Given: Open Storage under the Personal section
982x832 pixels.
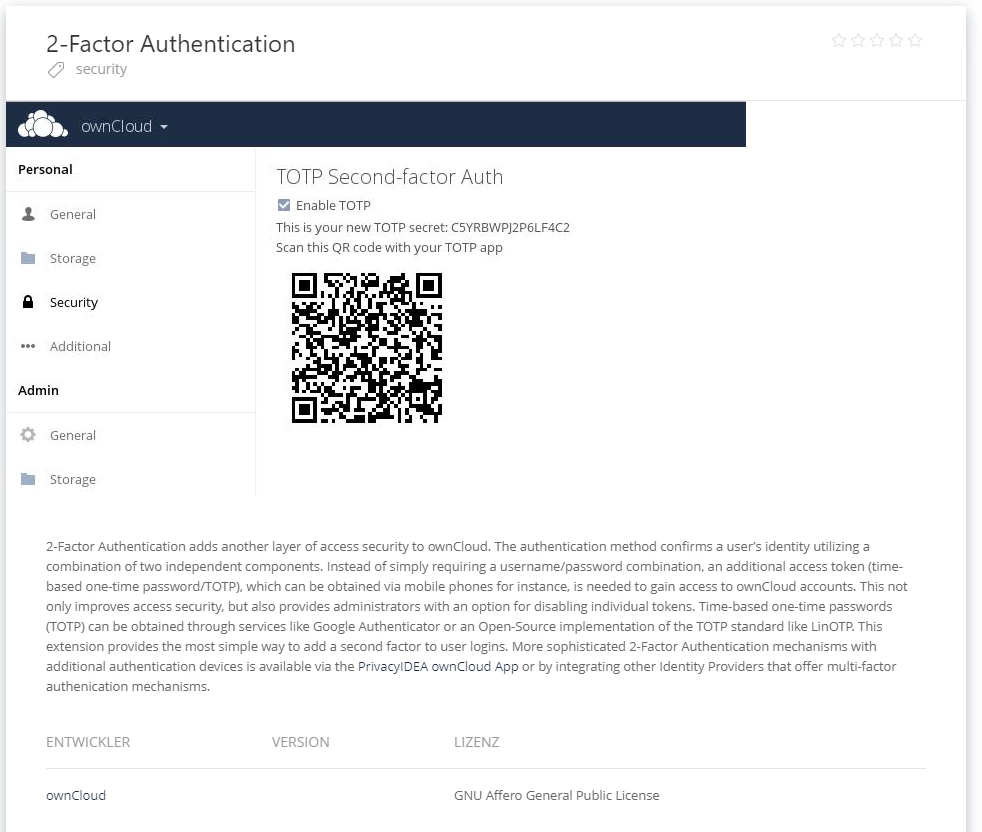Looking at the screenshot, I should pyautogui.click(x=73, y=258).
